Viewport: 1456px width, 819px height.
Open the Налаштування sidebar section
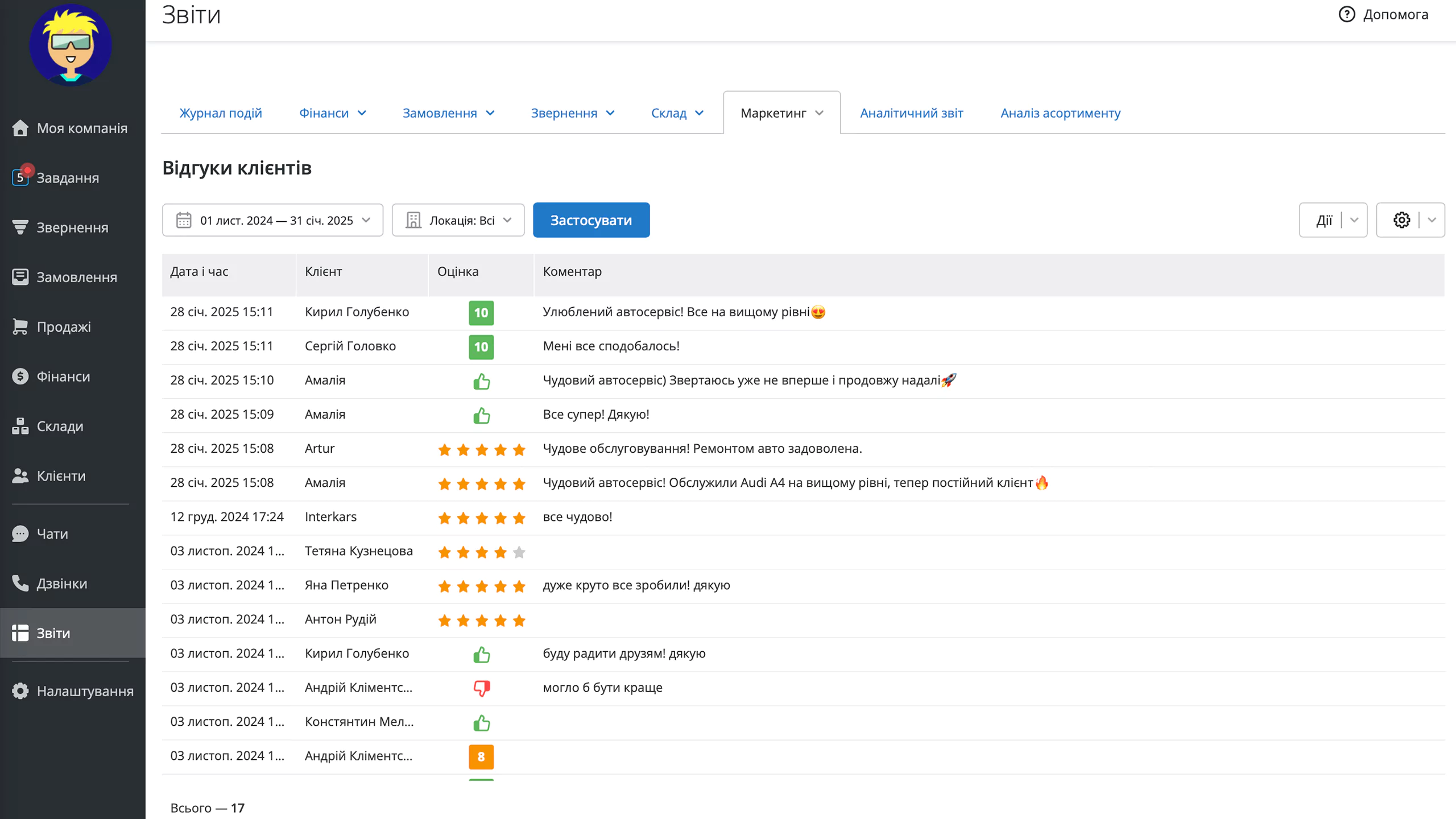[x=73, y=691]
